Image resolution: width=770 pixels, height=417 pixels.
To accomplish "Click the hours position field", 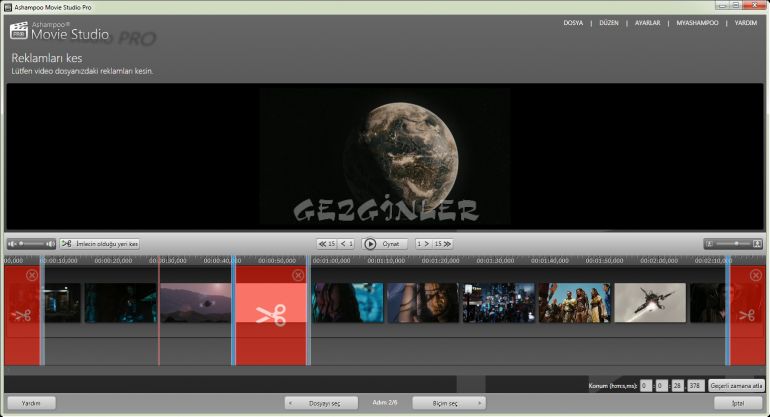I will pyautogui.click(x=646, y=386).
